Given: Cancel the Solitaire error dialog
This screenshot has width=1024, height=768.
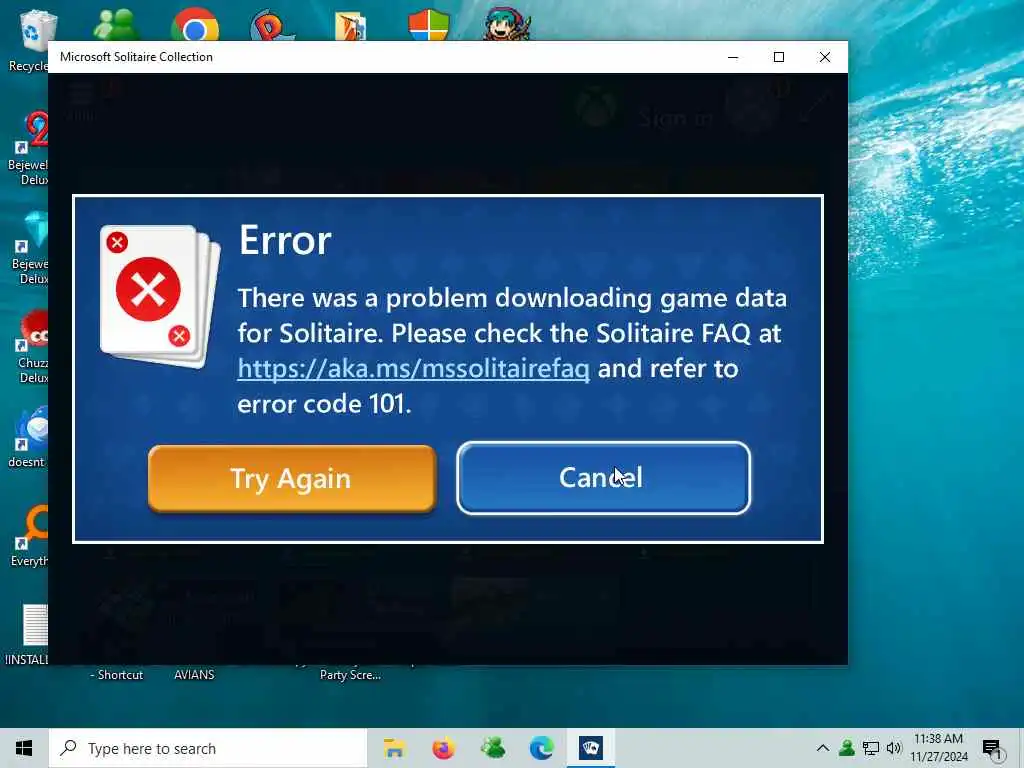Looking at the screenshot, I should (x=603, y=478).
